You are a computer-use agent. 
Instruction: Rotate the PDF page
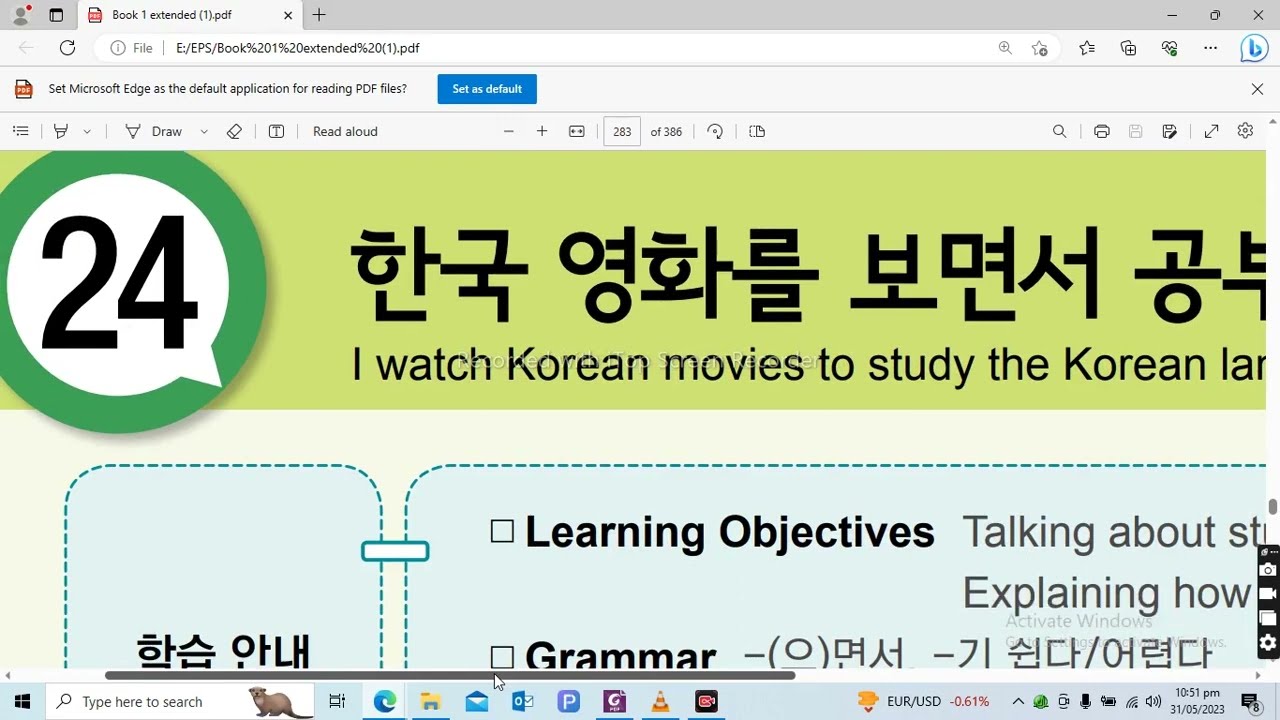[x=715, y=131]
